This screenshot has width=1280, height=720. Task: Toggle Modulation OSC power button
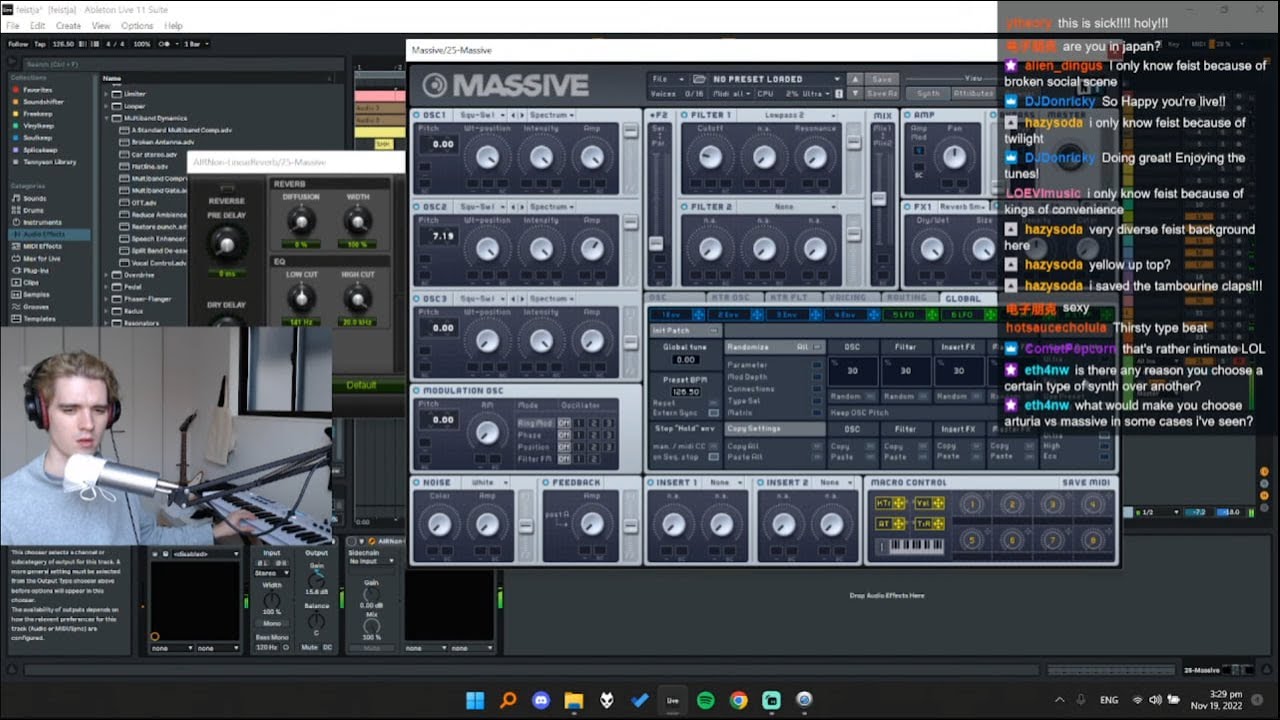pos(417,390)
